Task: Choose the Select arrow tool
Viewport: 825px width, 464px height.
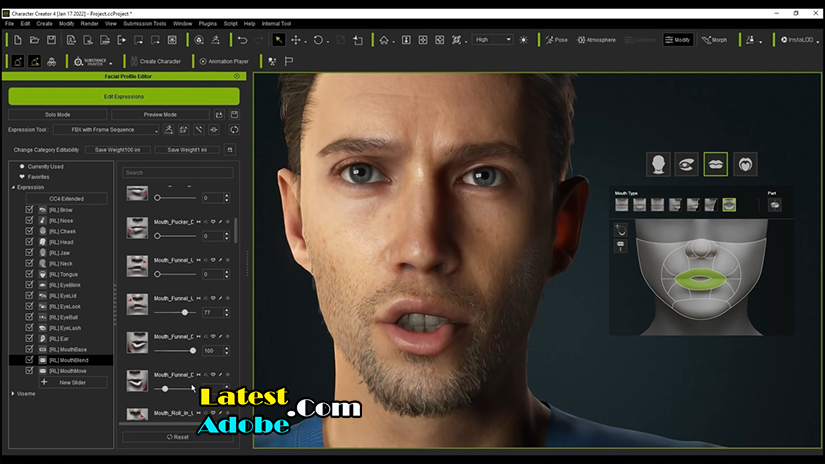Action: pyautogui.click(x=278, y=40)
